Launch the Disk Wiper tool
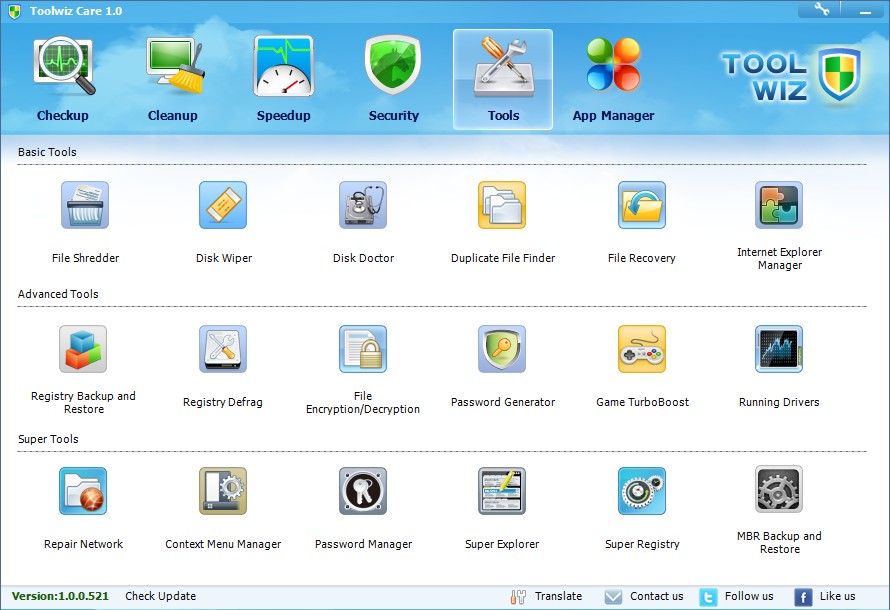890x610 pixels. click(x=223, y=205)
